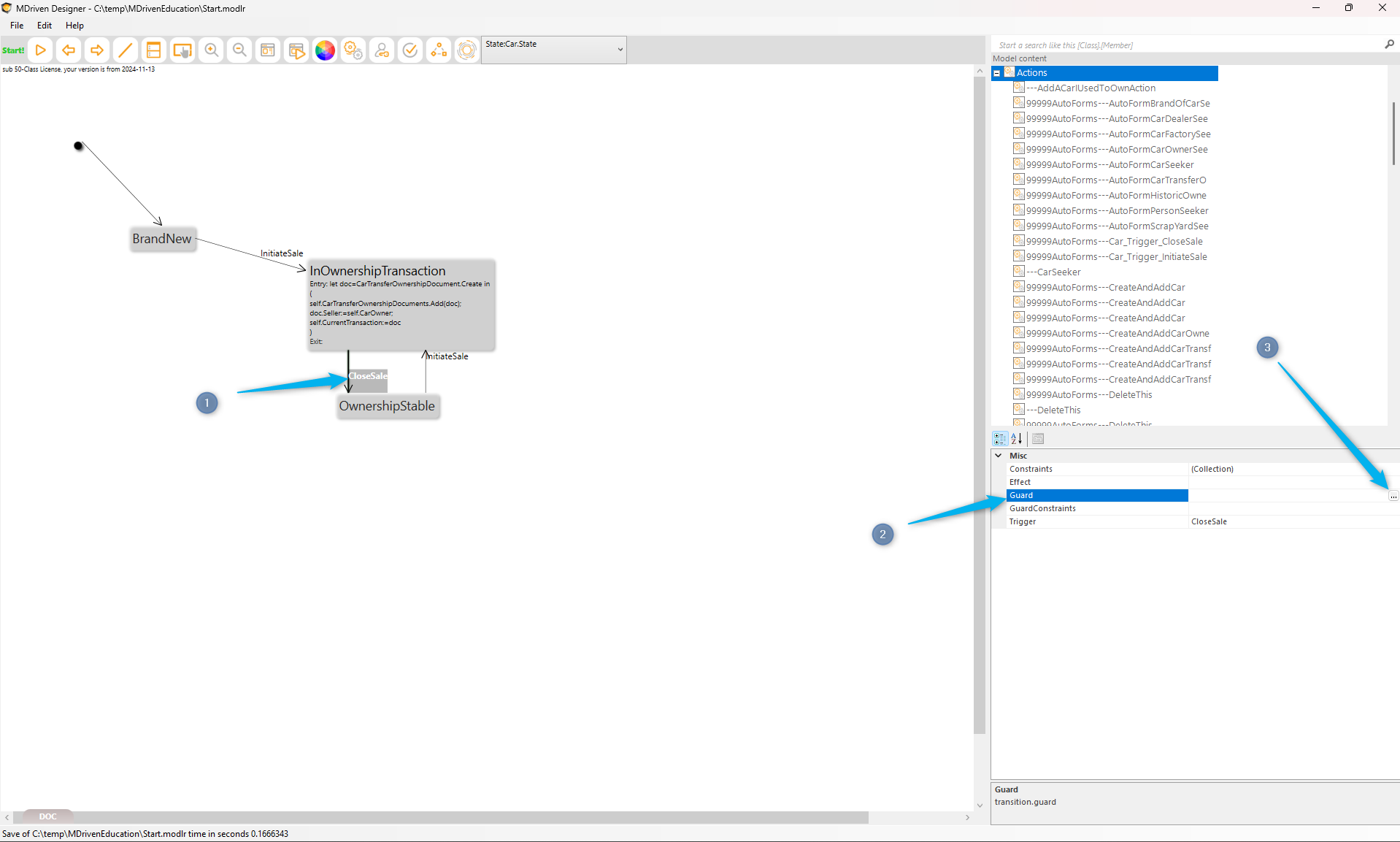The width and height of the screenshot is (1400, 842).
Task: Collapse the Actions tree node
Action: pos(997,73)
